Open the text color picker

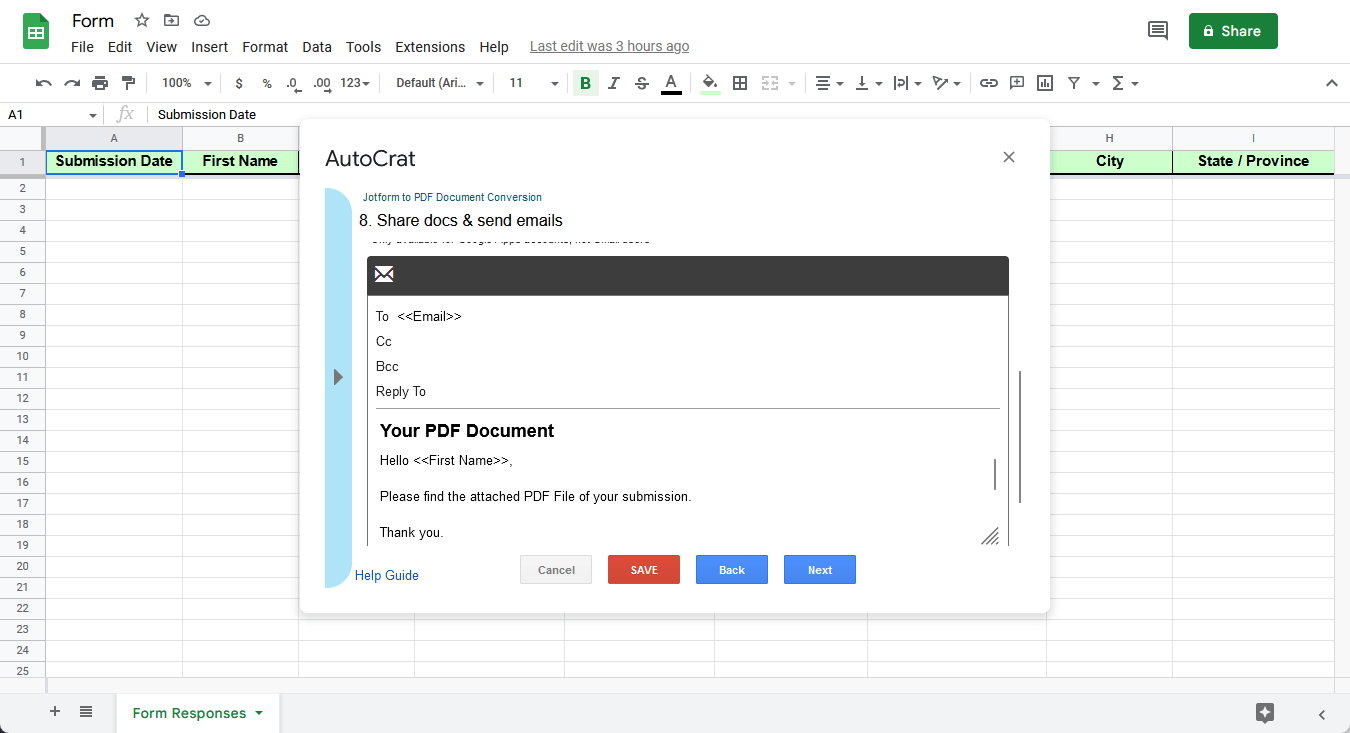point(671,83)
